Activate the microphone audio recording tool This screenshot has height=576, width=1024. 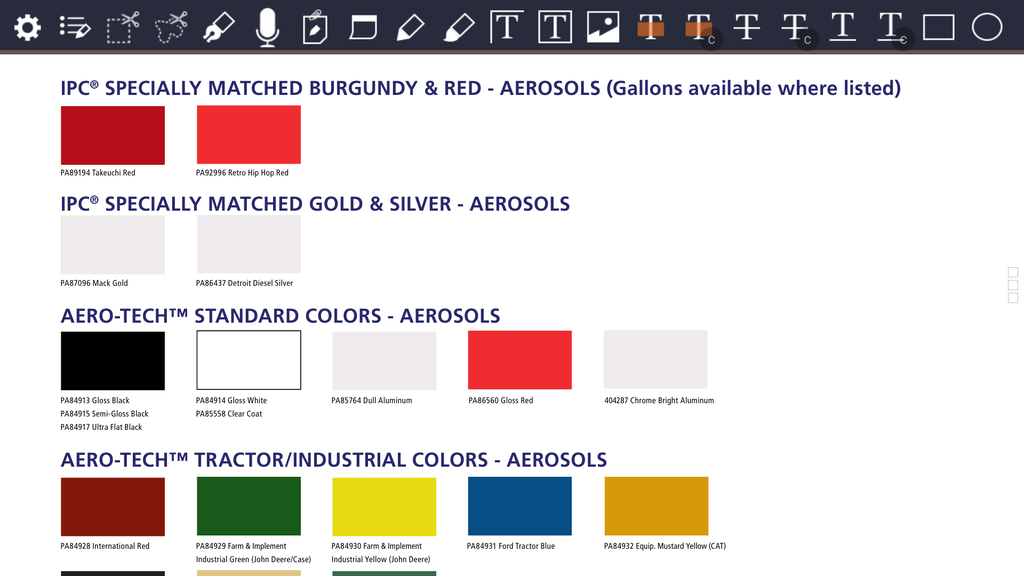click(267, 27)
